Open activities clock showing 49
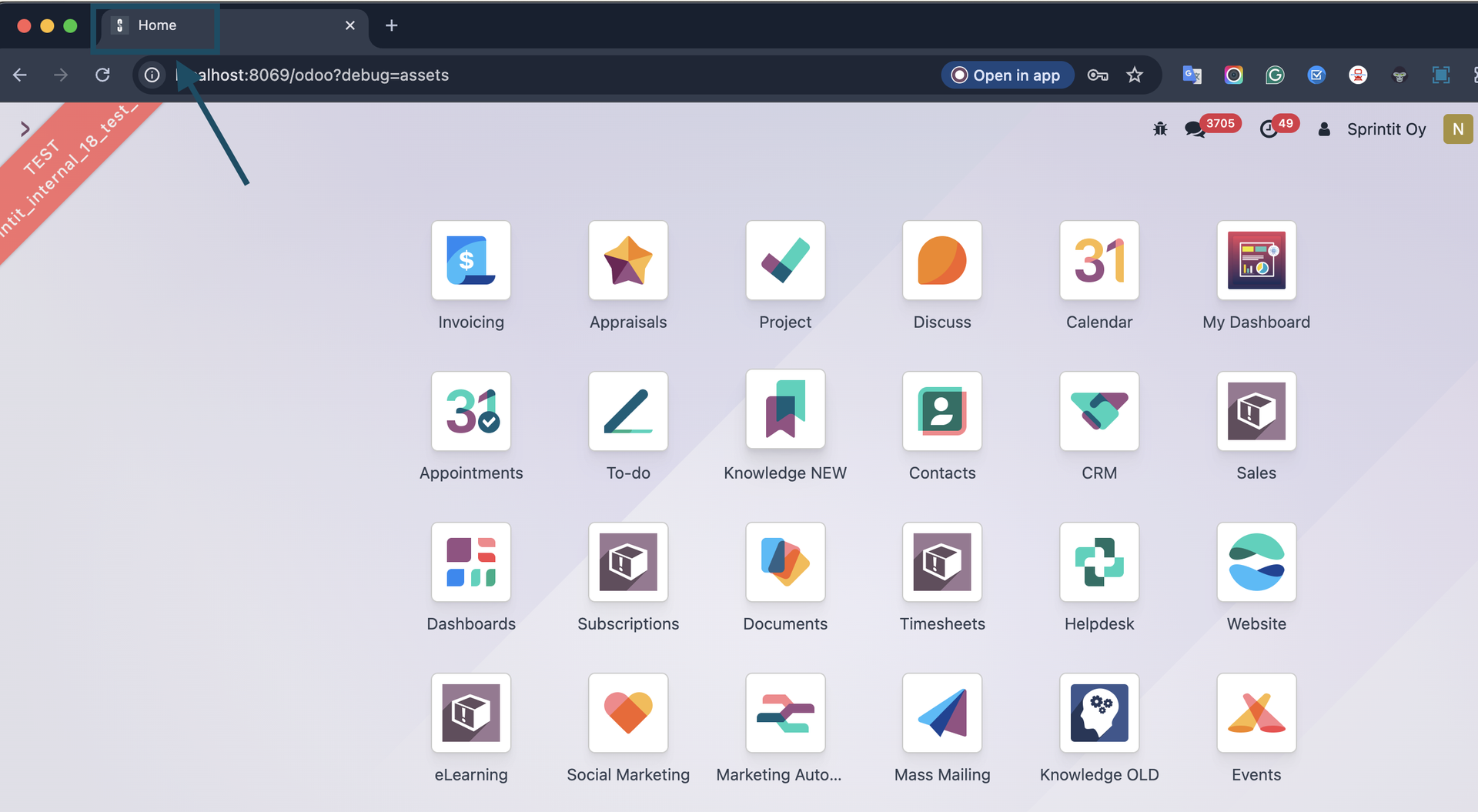 1279,127
